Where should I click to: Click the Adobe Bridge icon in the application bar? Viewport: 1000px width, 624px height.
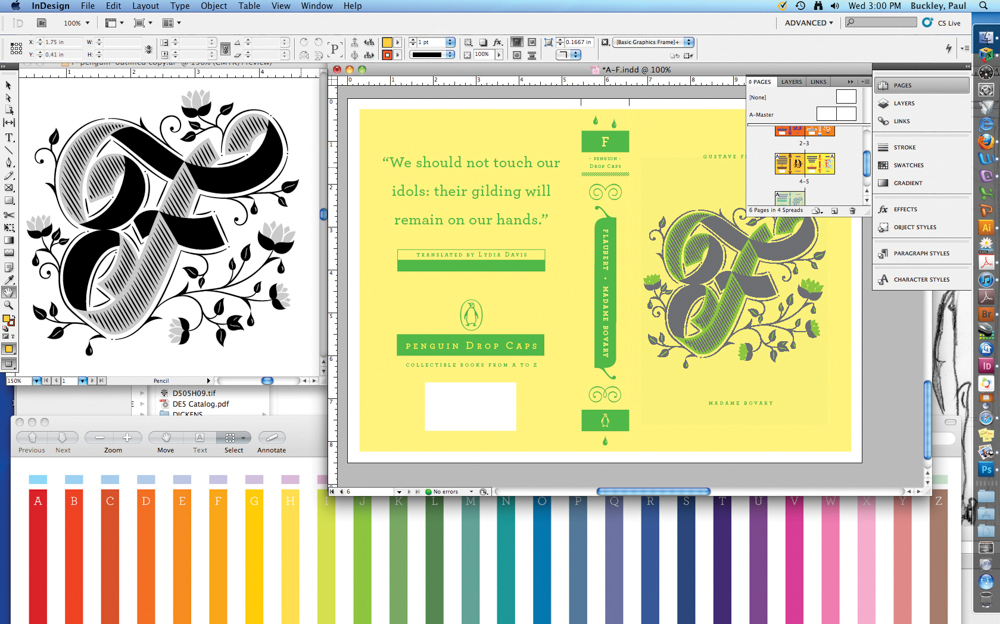click(x=41, y=23)
